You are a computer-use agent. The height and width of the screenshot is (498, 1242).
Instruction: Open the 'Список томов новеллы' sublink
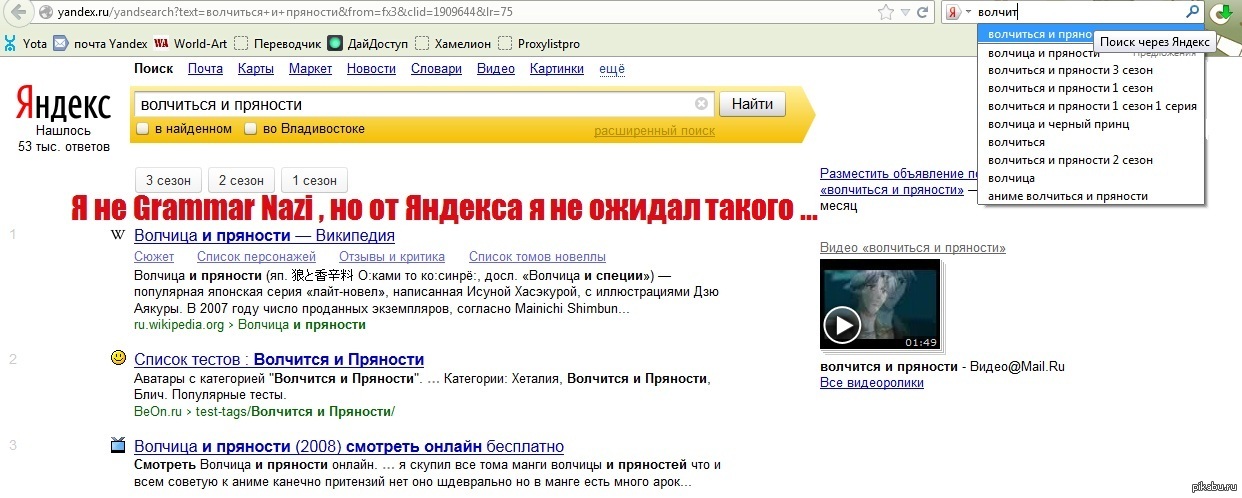[537, 257]
